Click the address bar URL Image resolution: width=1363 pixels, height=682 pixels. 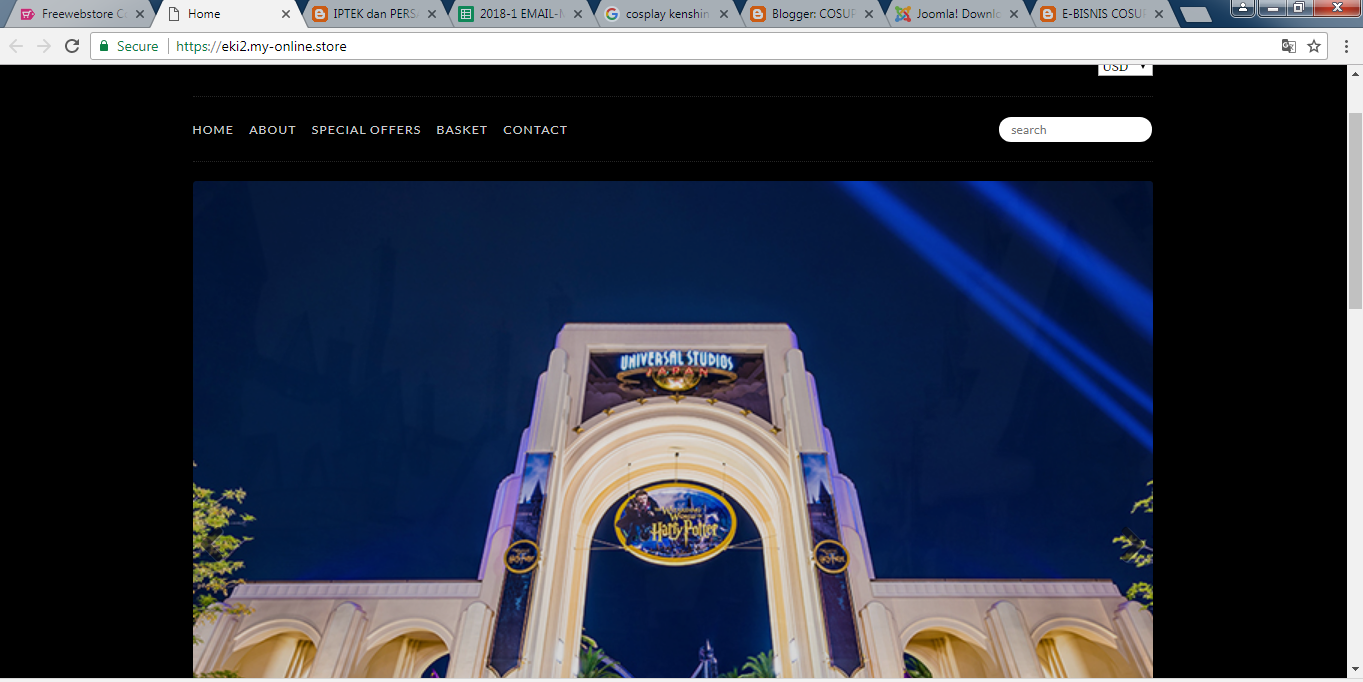261,46
